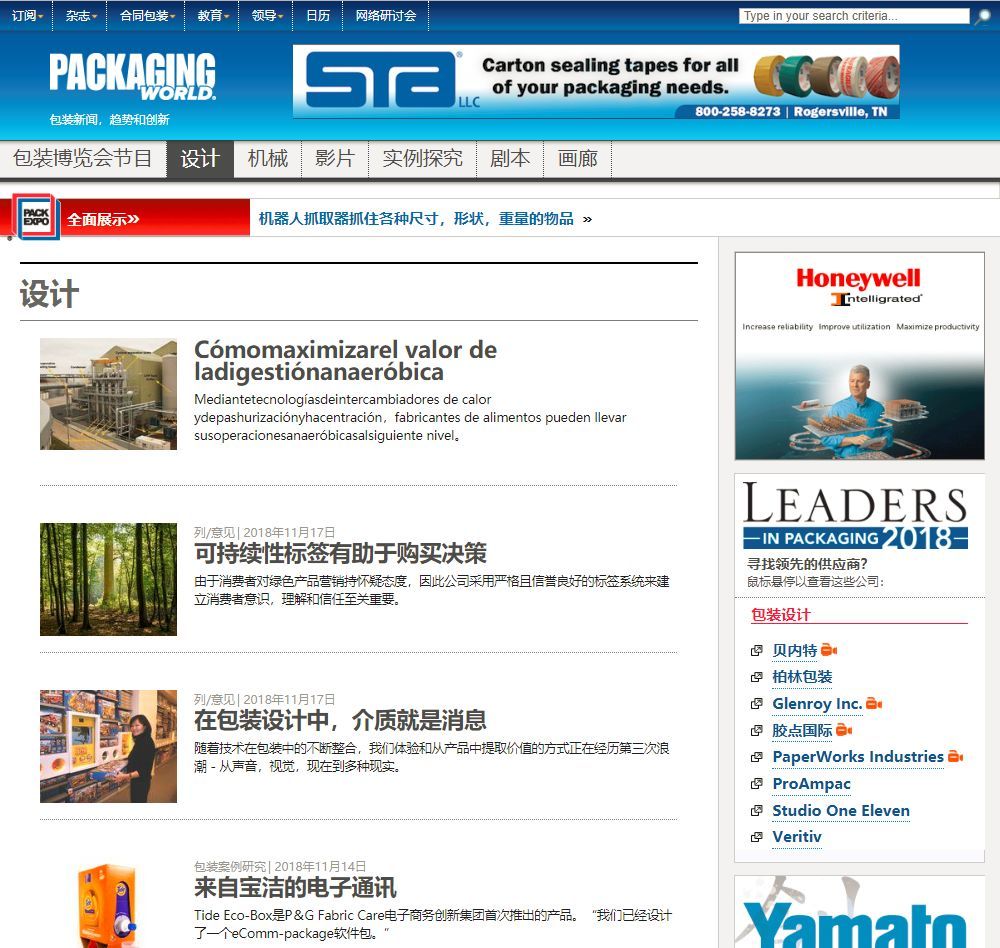This screenshot has height=948, width=1000.
Task: Click external link icon beside 柏林包装
Action: coord(756,677)
